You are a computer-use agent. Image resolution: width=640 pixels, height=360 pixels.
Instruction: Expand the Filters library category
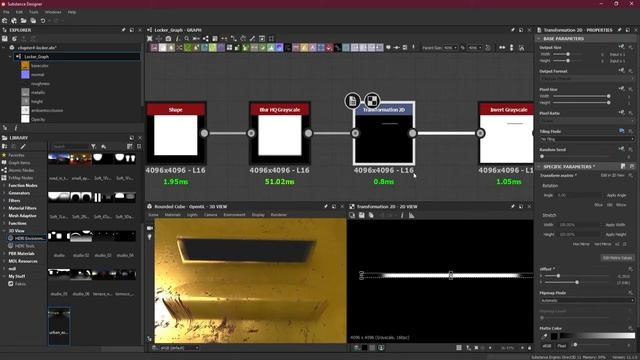click(x=4, y=200)
